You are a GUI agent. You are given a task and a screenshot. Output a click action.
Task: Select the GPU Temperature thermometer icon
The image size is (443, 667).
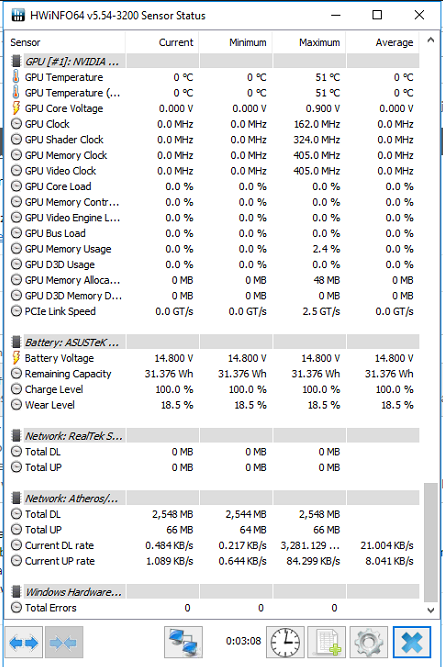pos(16,77)
